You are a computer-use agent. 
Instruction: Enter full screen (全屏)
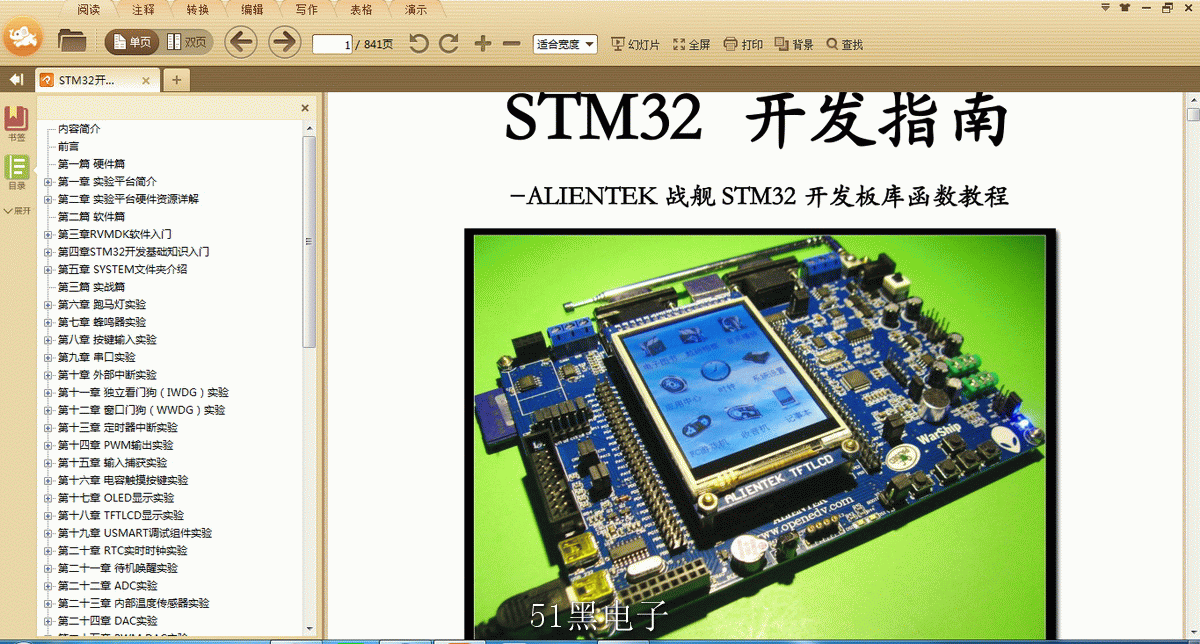692,44
